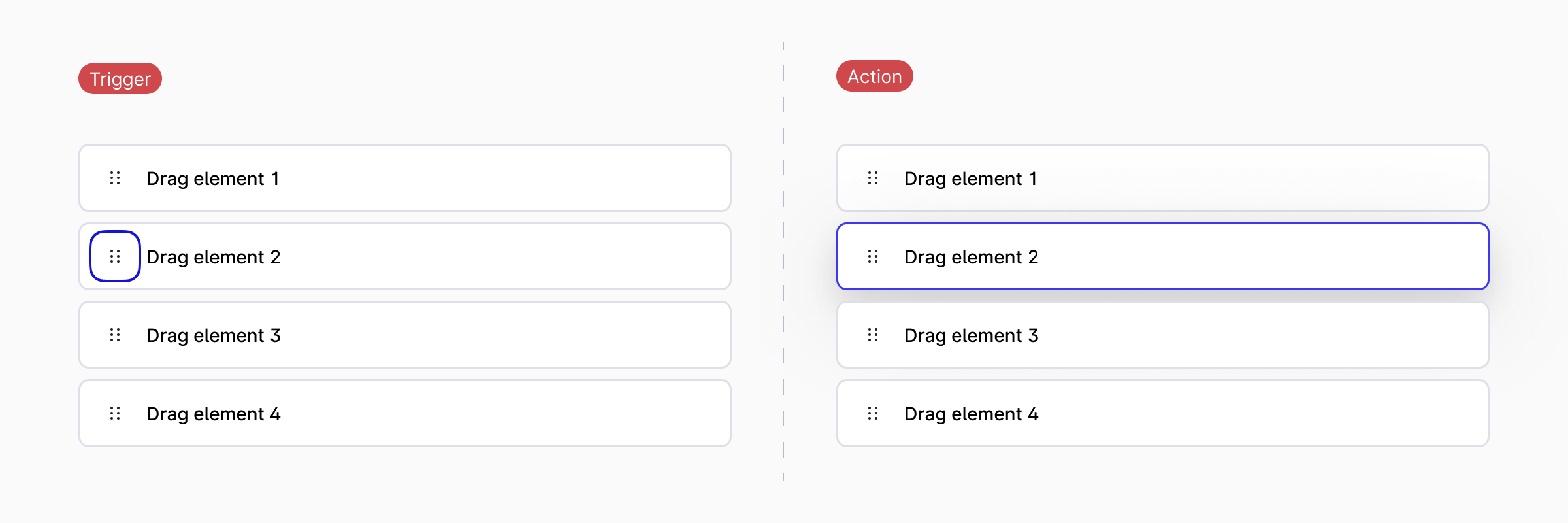Viewport: 1568px width, 523px height.
Task: Click the "Drag element 3" text under Action
Action: click(971, 335)
